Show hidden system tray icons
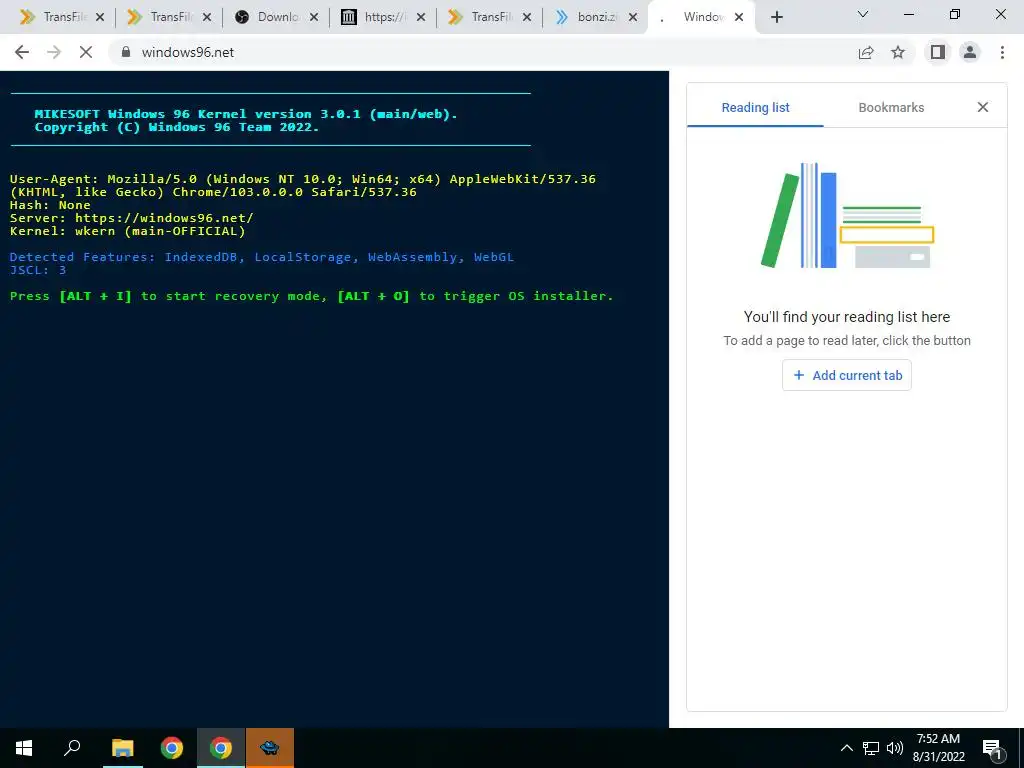This screenshot has width=1024, height=768. coord(846,748)
